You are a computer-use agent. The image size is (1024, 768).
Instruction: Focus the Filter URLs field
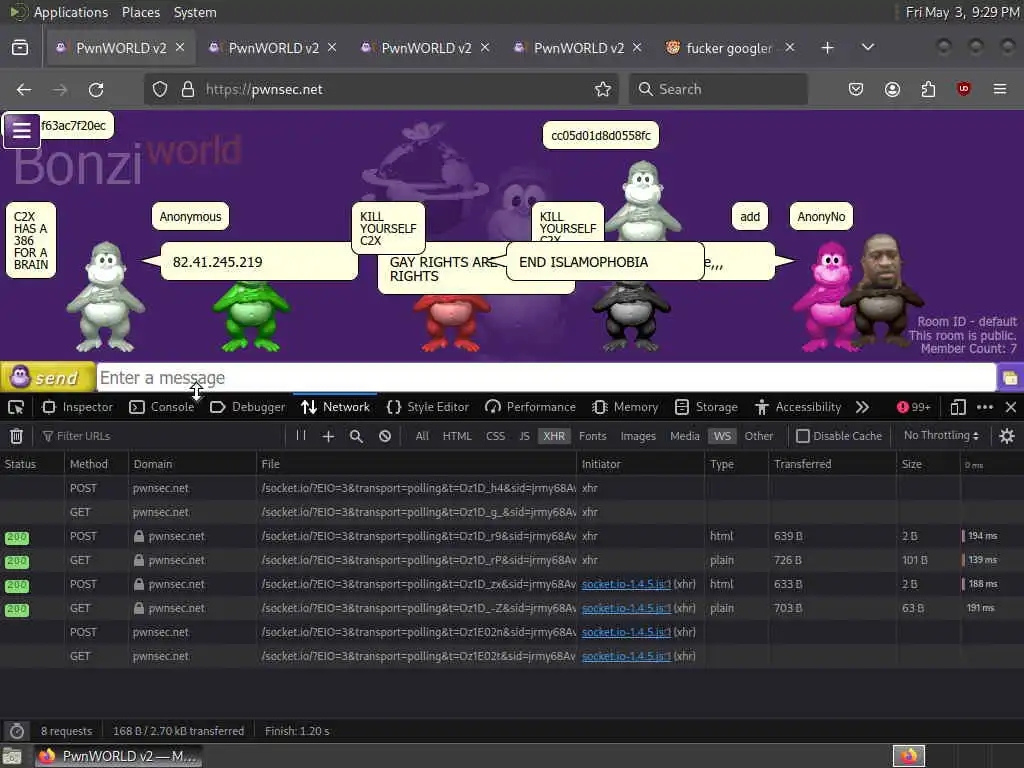click(160, 436)
